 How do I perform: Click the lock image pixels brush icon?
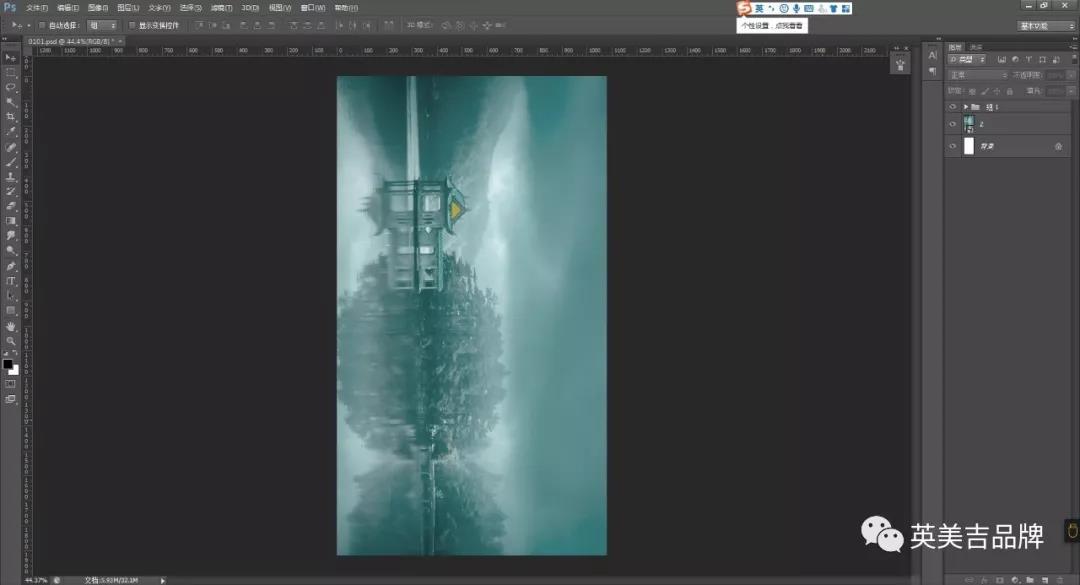coord(985,91)
